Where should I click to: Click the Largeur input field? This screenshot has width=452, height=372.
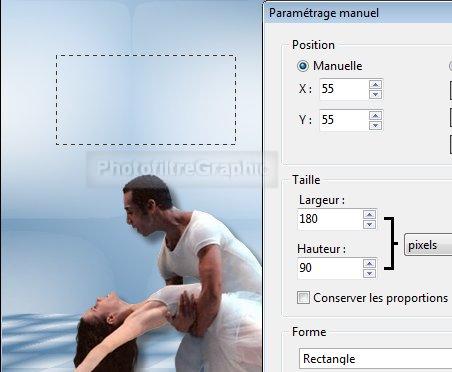click(329, 219)
